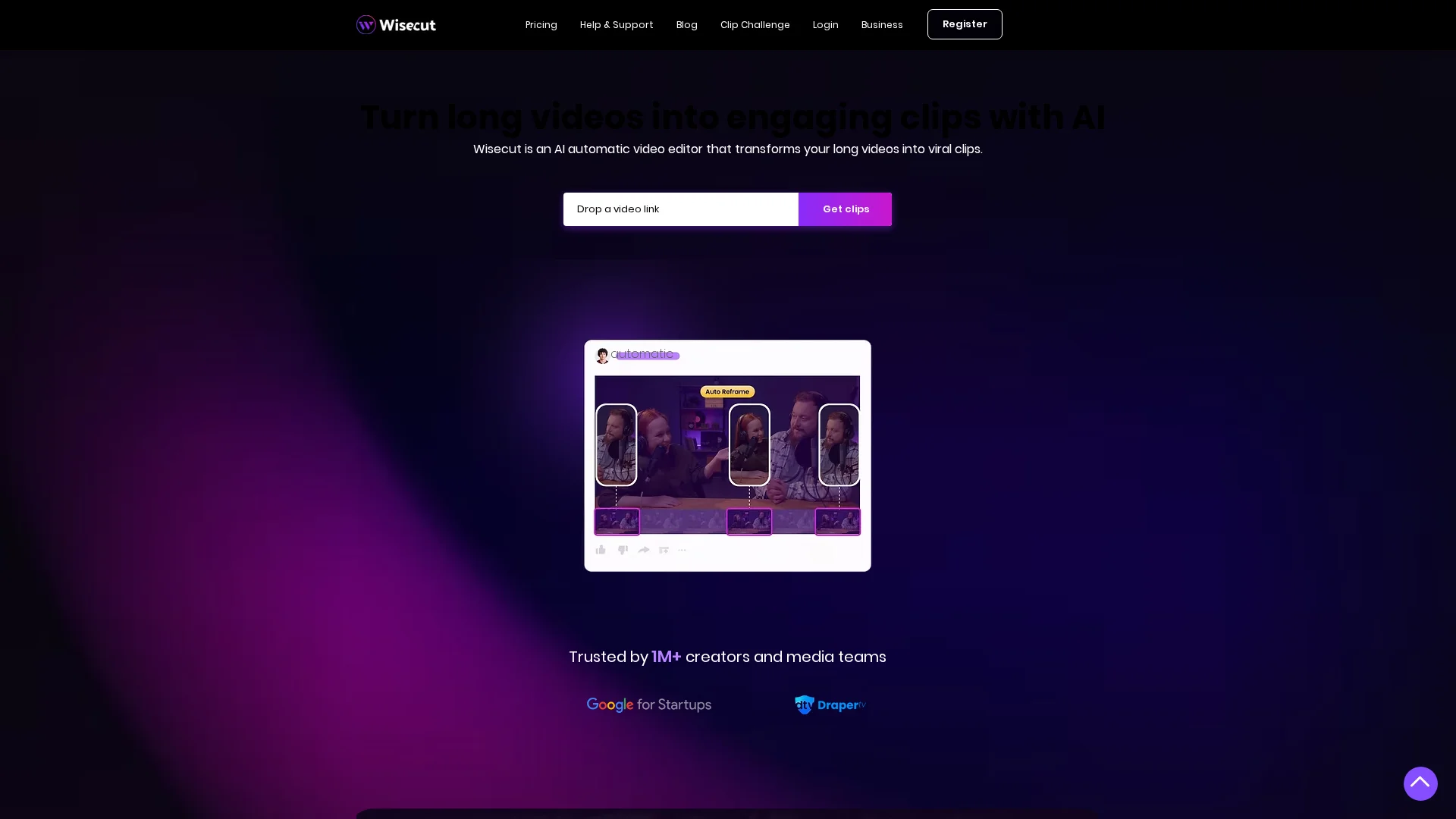The image size is (1456, 819).
Task: Click the three-dots more icon under video
Action: [682, 550]
